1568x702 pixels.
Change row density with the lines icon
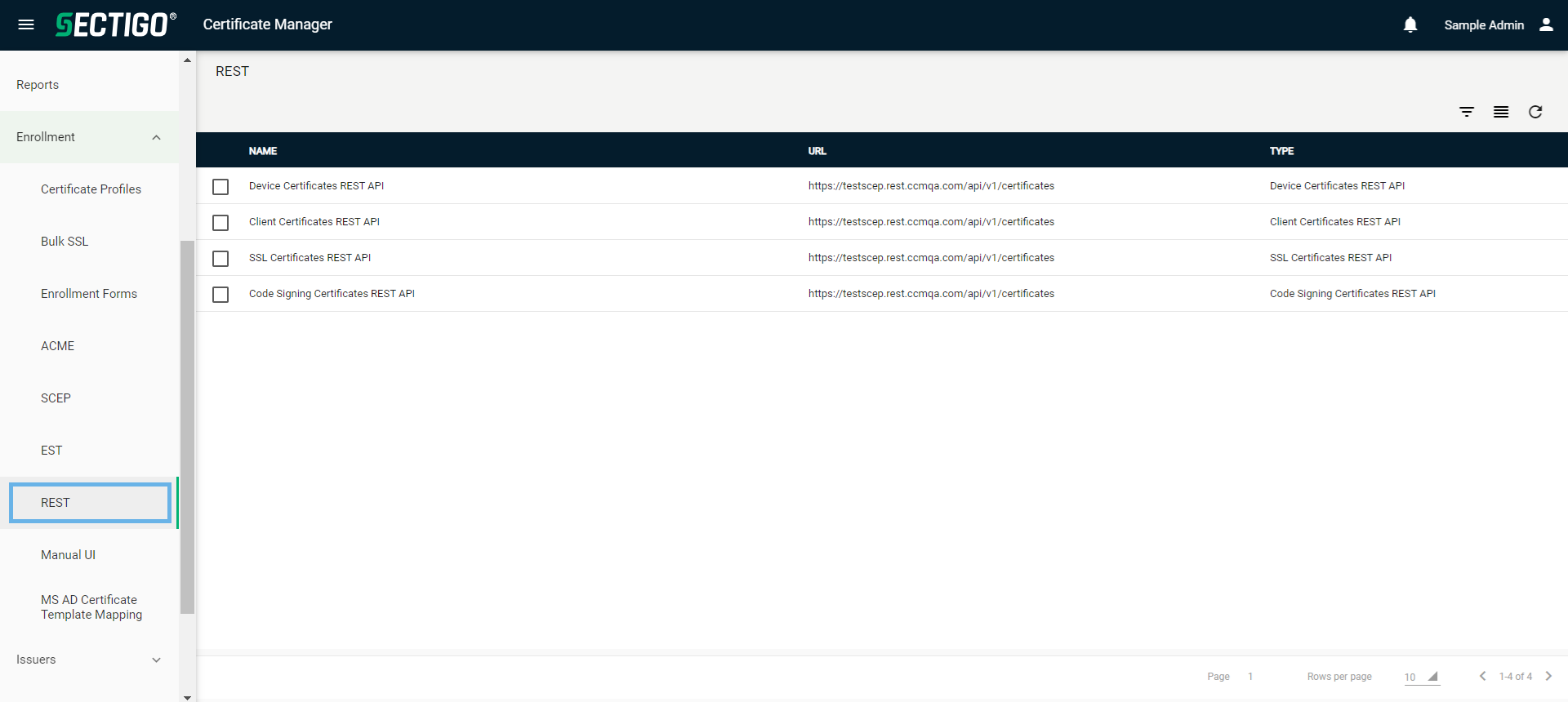[x=1501, y=112]
